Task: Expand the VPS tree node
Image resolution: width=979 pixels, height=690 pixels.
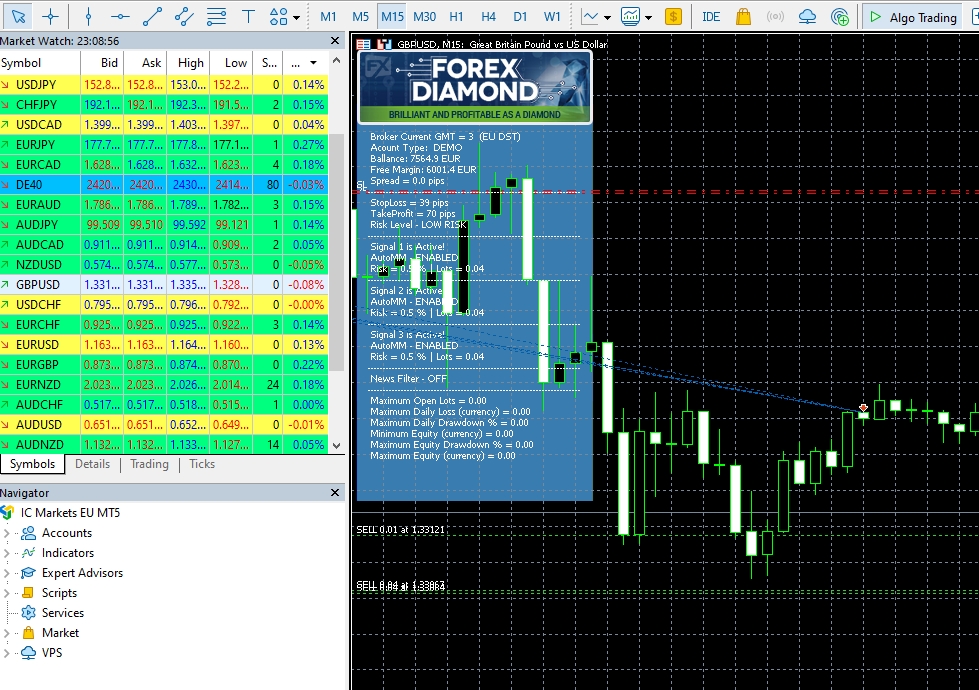Action: tap(6, 653)
